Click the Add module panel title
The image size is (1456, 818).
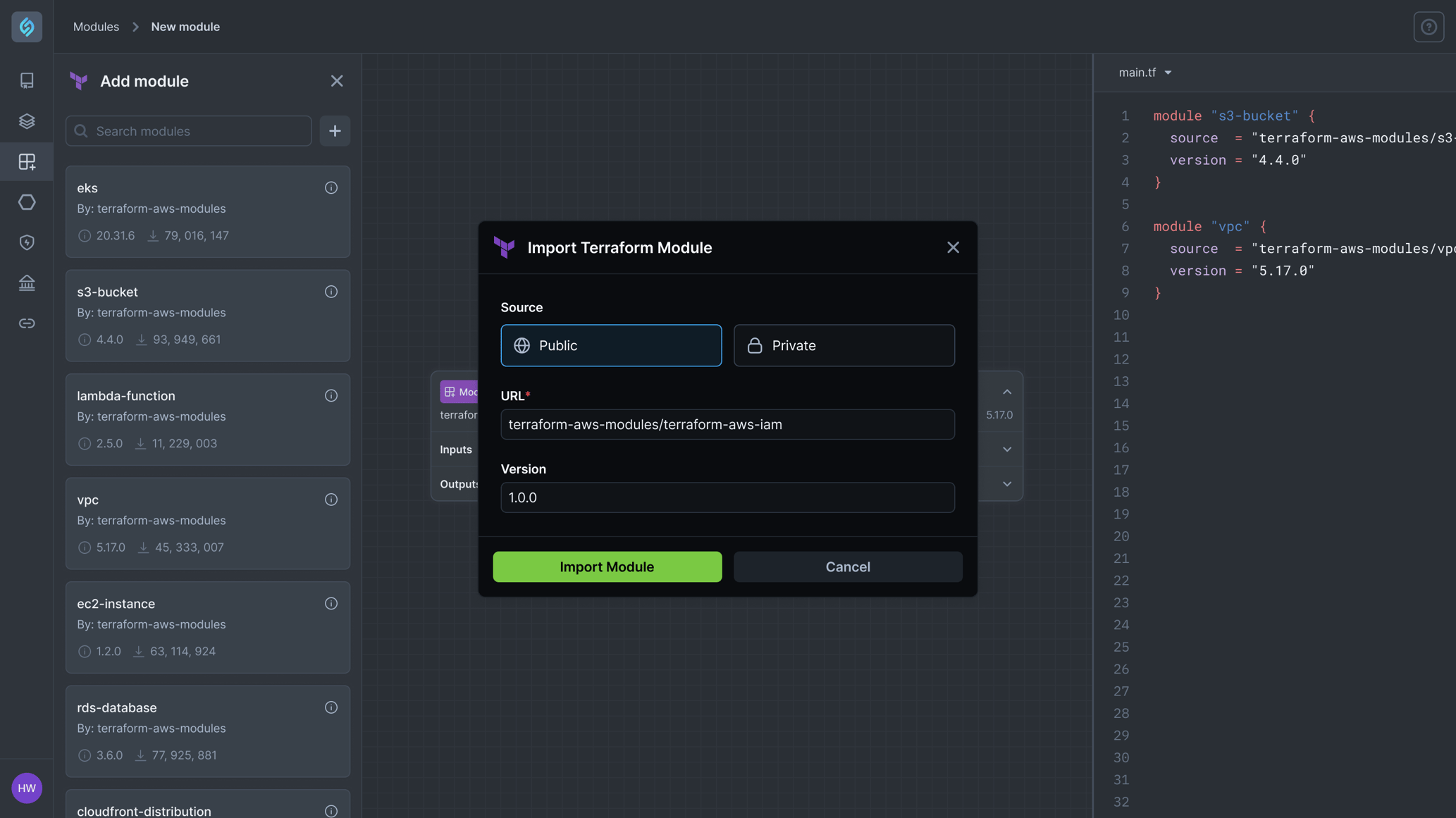coord(144,81)
